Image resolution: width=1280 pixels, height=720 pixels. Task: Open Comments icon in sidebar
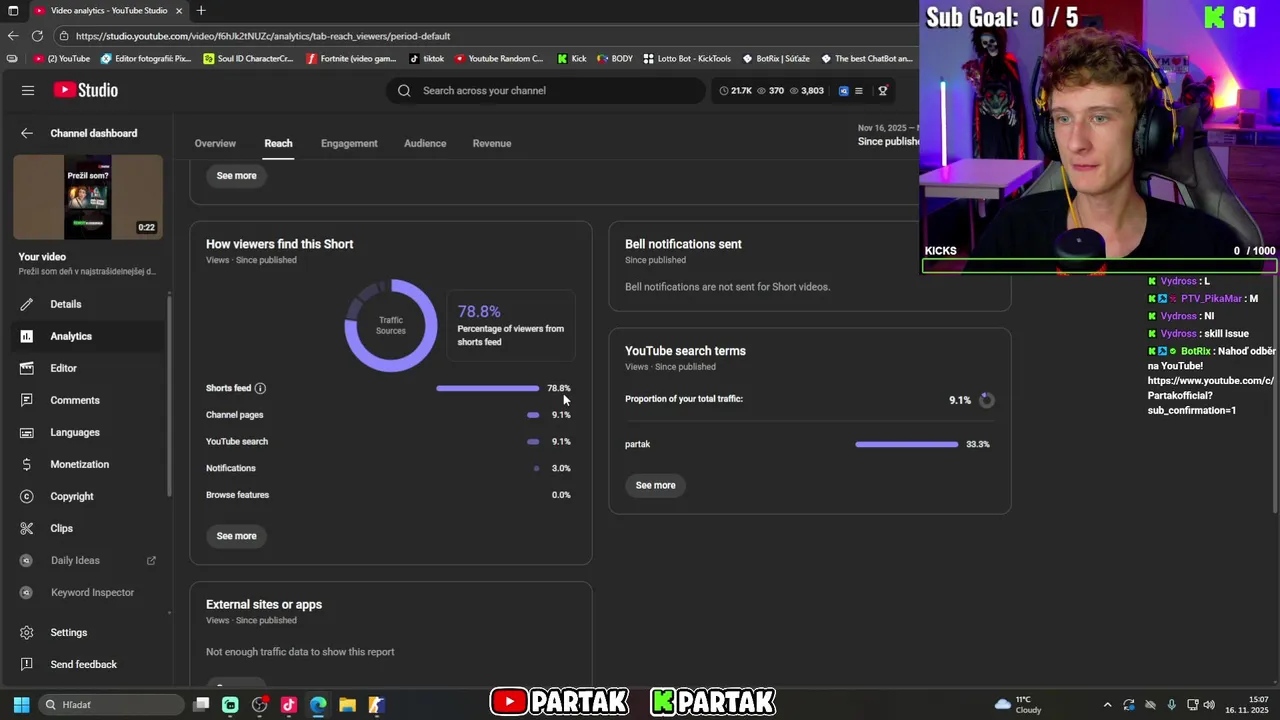(x=27, y=400)
